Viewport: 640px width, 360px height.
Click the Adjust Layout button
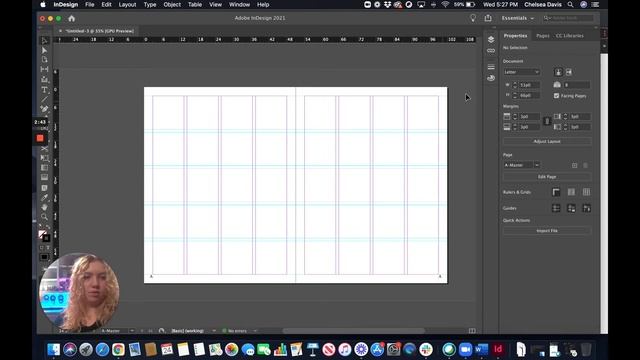[x=547, y=141]
